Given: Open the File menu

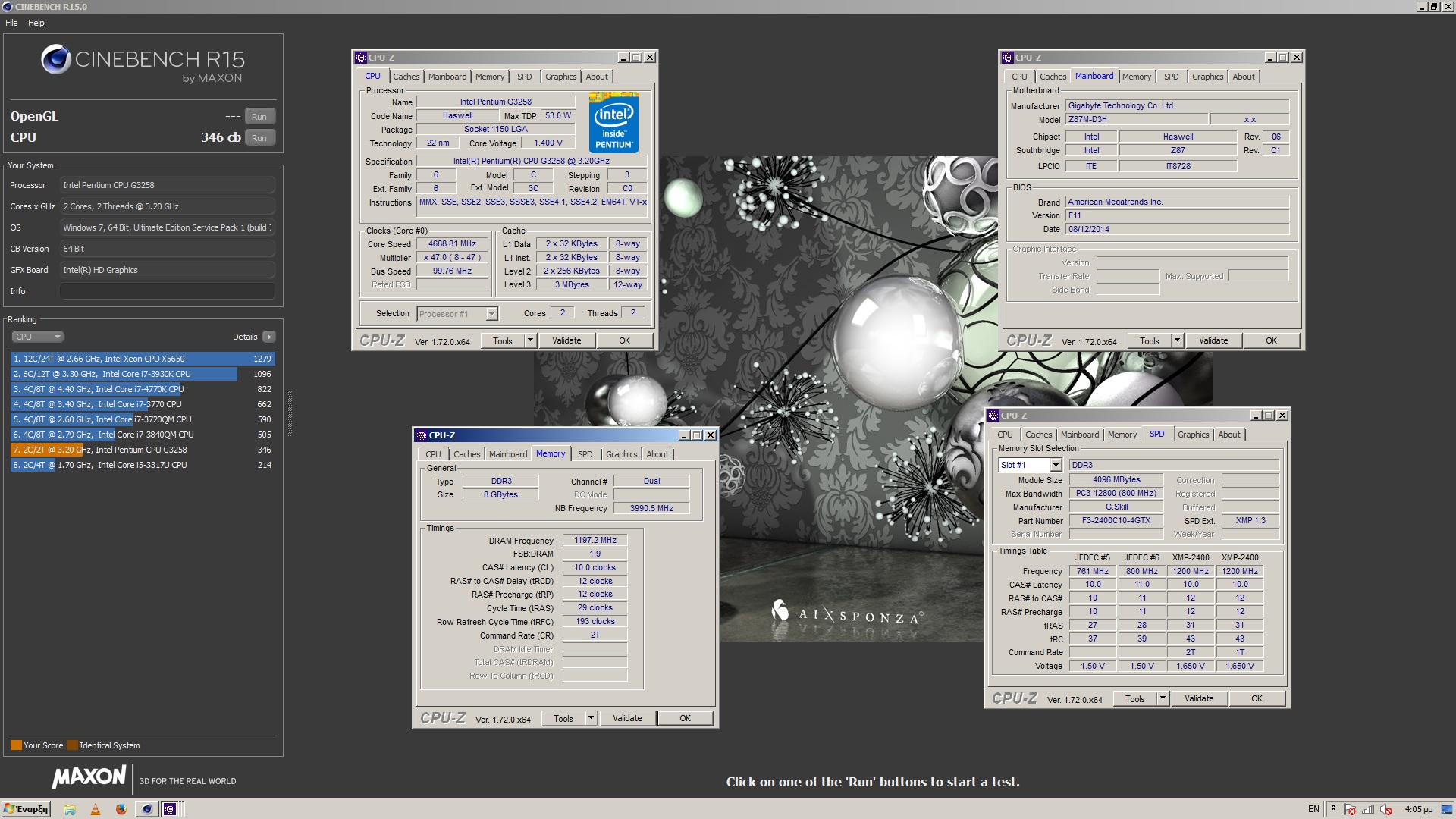Looking at the screenshot, I should click(x=11, y=23).
